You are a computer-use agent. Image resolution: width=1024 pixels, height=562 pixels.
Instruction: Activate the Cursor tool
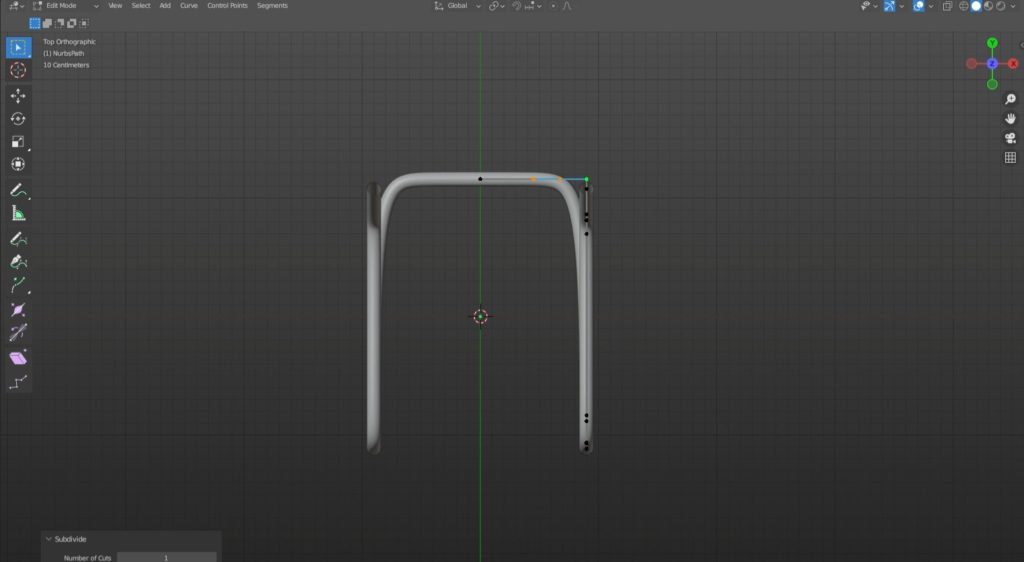tap(18, 70)
